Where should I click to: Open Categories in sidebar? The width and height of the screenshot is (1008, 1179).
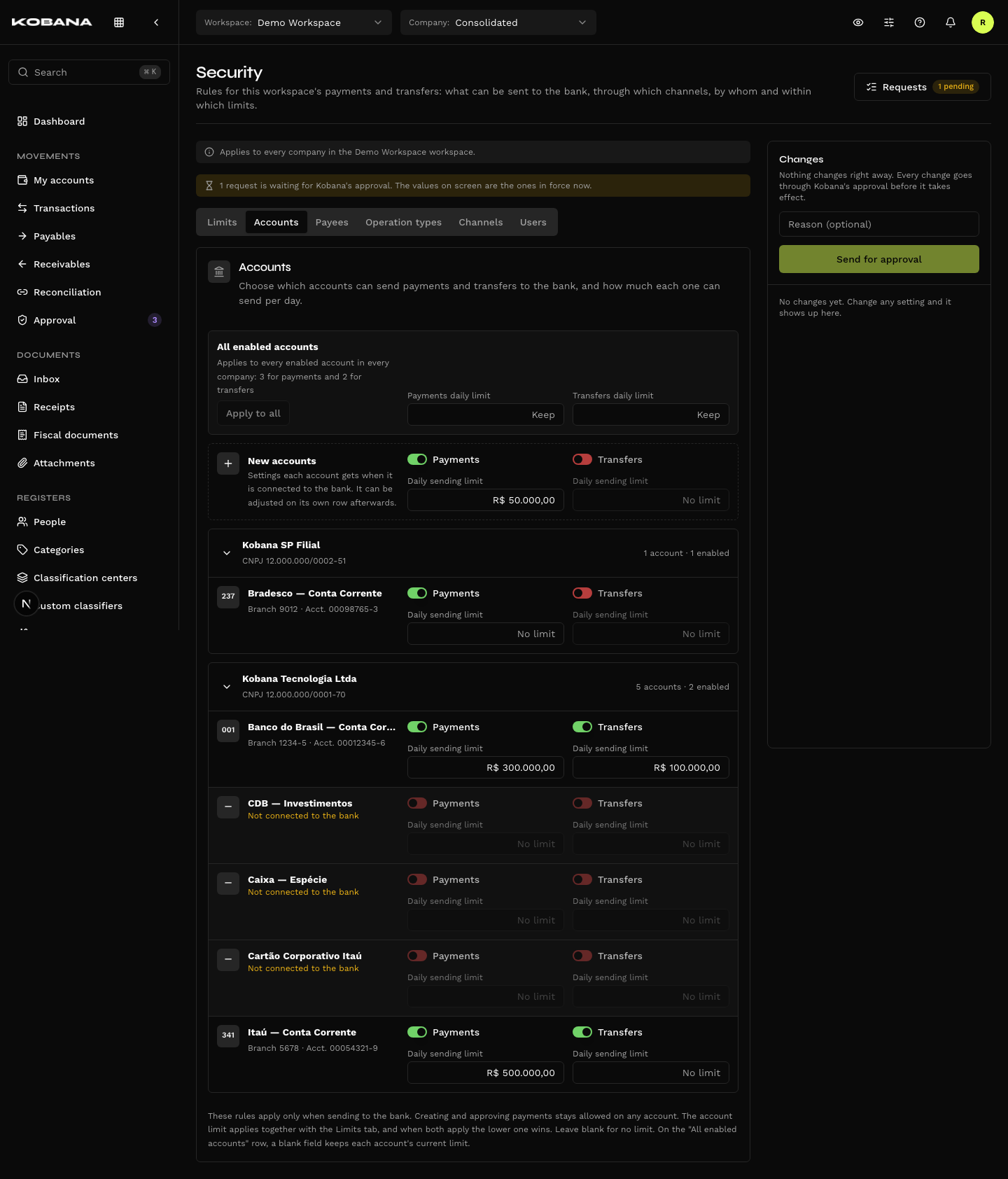click(x=89, y=550)
